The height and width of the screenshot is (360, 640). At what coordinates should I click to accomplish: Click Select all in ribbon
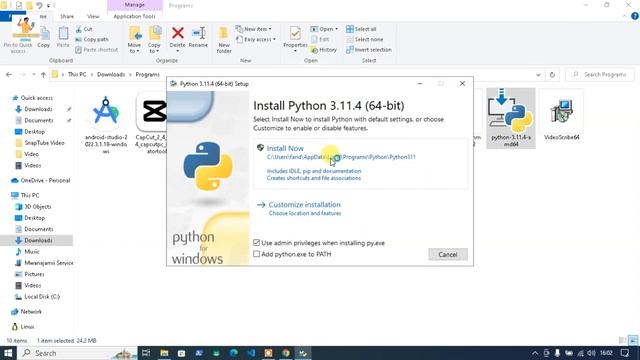click(x=361, y=29)
